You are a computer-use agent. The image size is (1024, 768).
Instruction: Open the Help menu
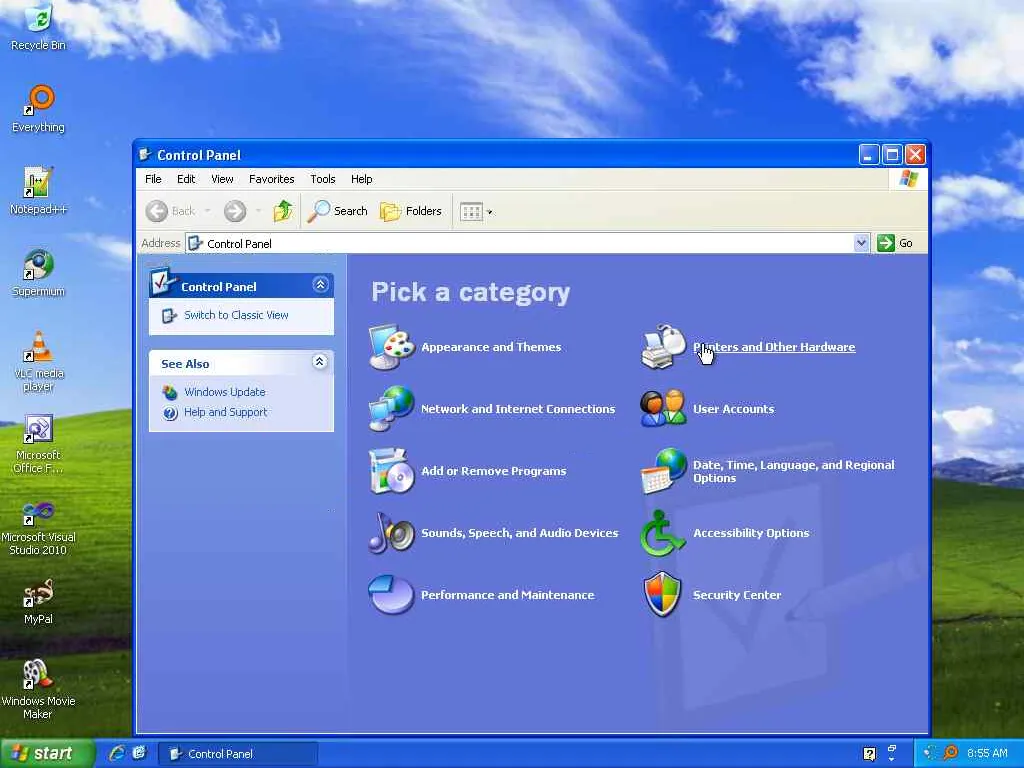pyautogui.click(x=361, y=179)
